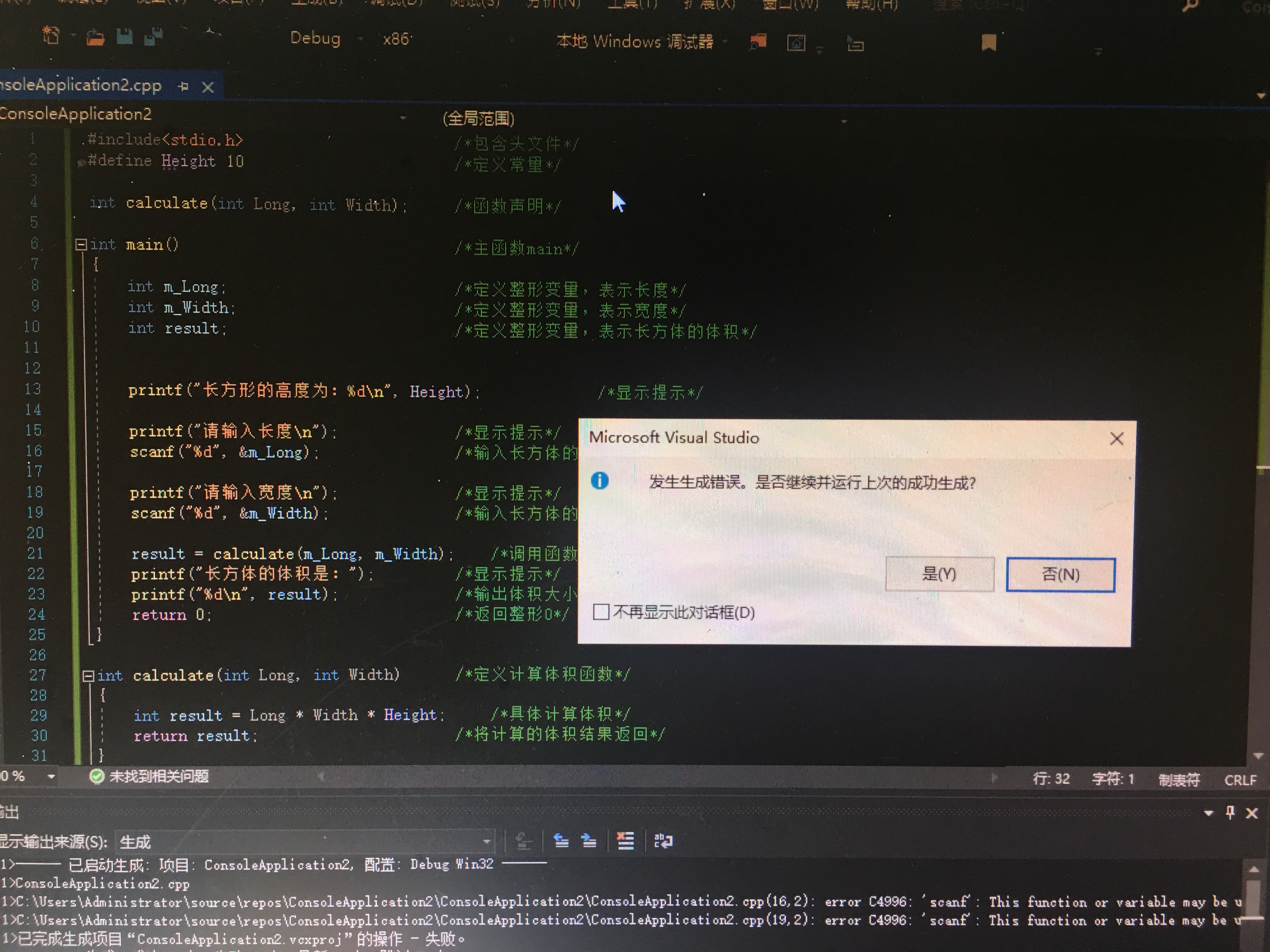This screenshot has width=1270, height=952.
Task: Pin the ConsoleApplication2.cpp tab
Action: [x=183, y=86]
